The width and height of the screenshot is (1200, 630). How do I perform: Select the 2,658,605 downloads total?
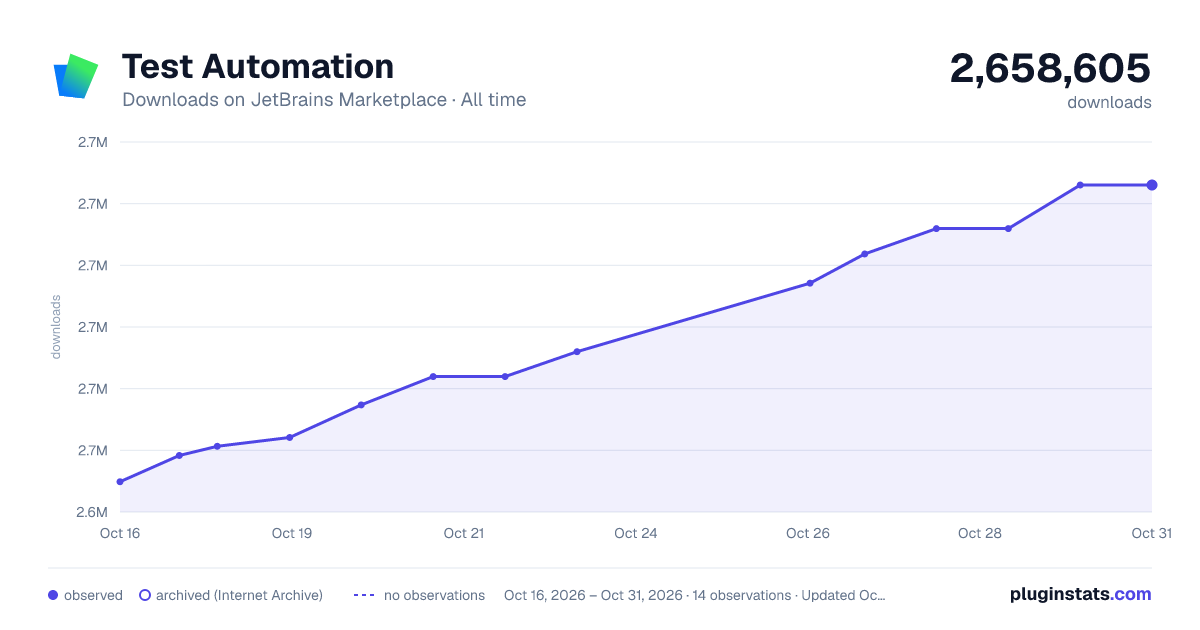pyautogui.click(x=1050, y=68)
